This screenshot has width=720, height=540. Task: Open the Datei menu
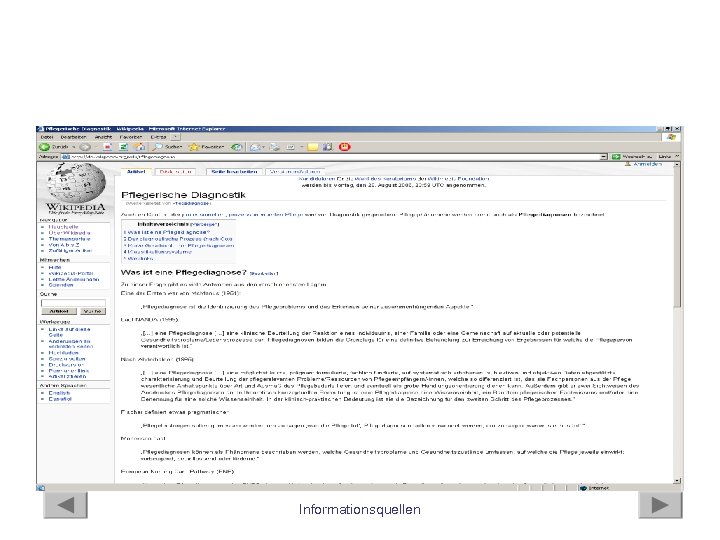point(47,137)
